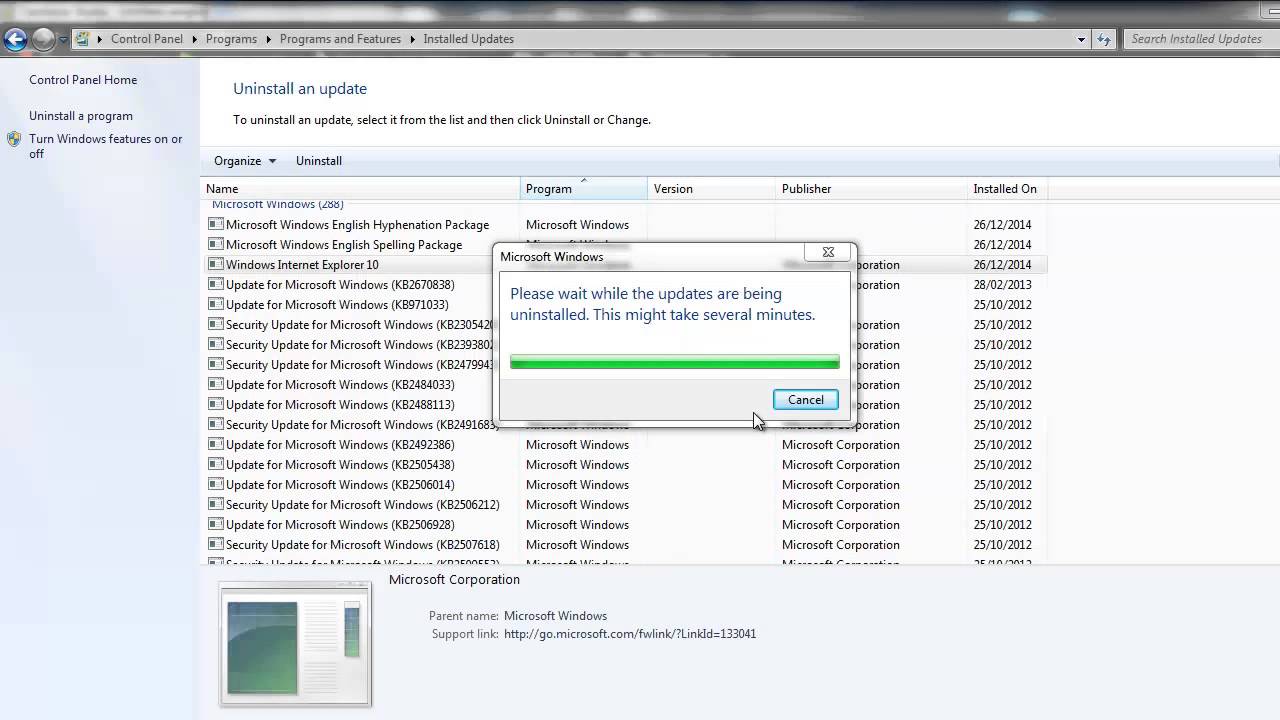Click the Forward navigation arrow button

(43, 39)
